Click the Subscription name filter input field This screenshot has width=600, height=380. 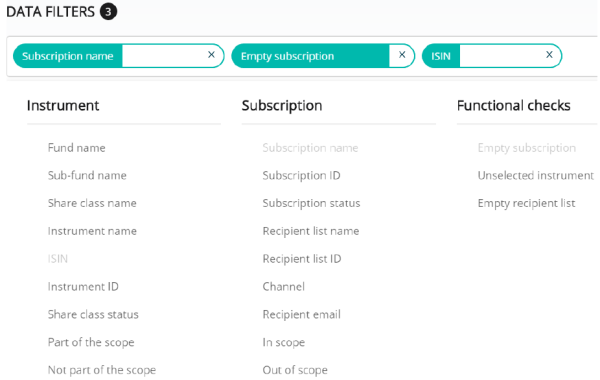(164, 56)
